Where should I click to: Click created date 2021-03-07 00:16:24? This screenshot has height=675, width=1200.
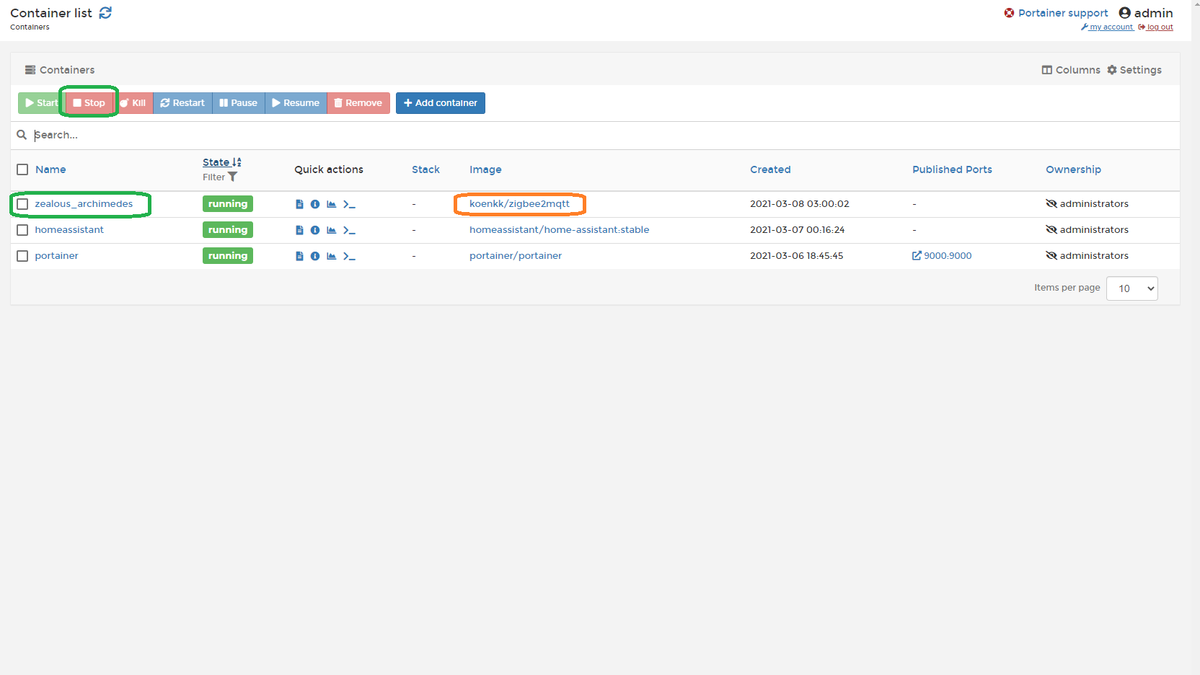(x=797, y=230)
